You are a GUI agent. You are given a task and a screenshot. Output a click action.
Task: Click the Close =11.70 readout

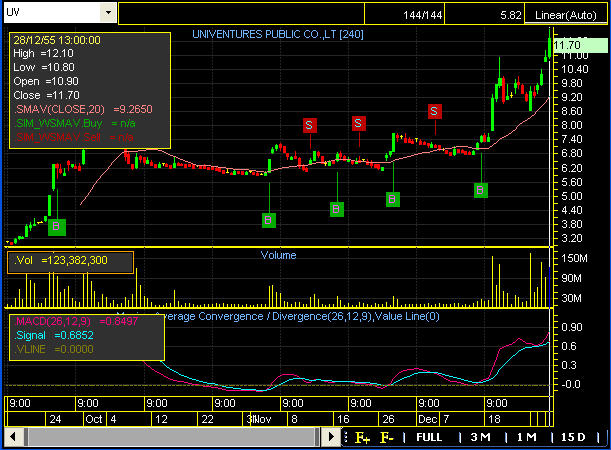coord(46,95)
